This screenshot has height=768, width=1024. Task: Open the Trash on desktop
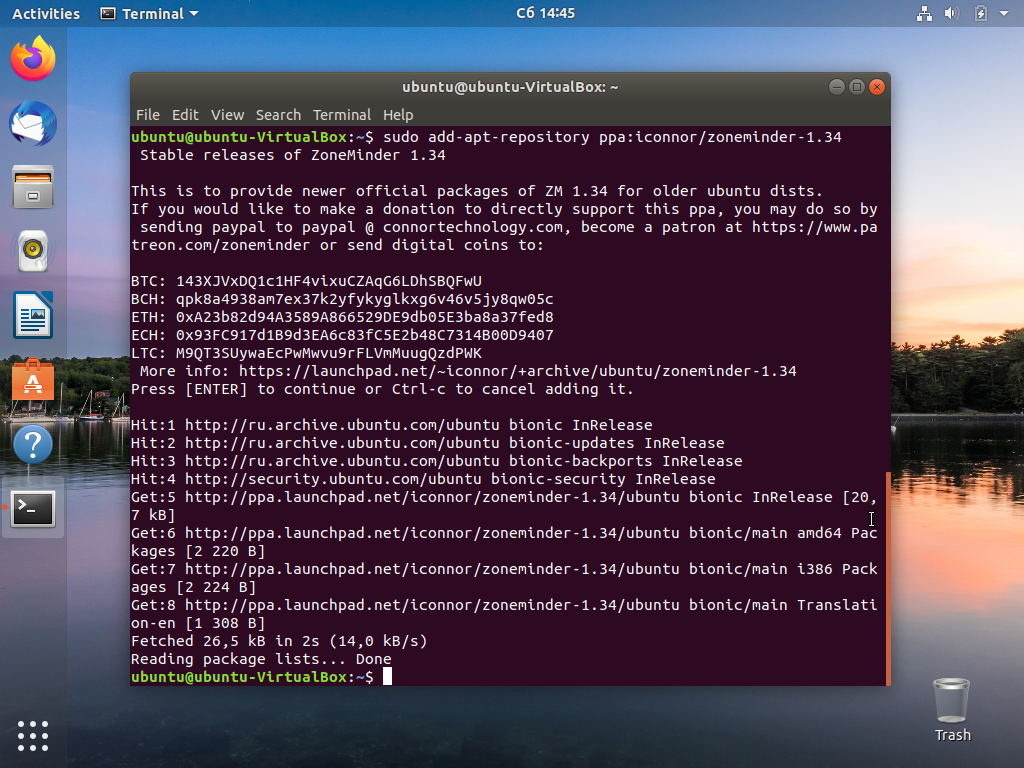click(x=952, y=710)
